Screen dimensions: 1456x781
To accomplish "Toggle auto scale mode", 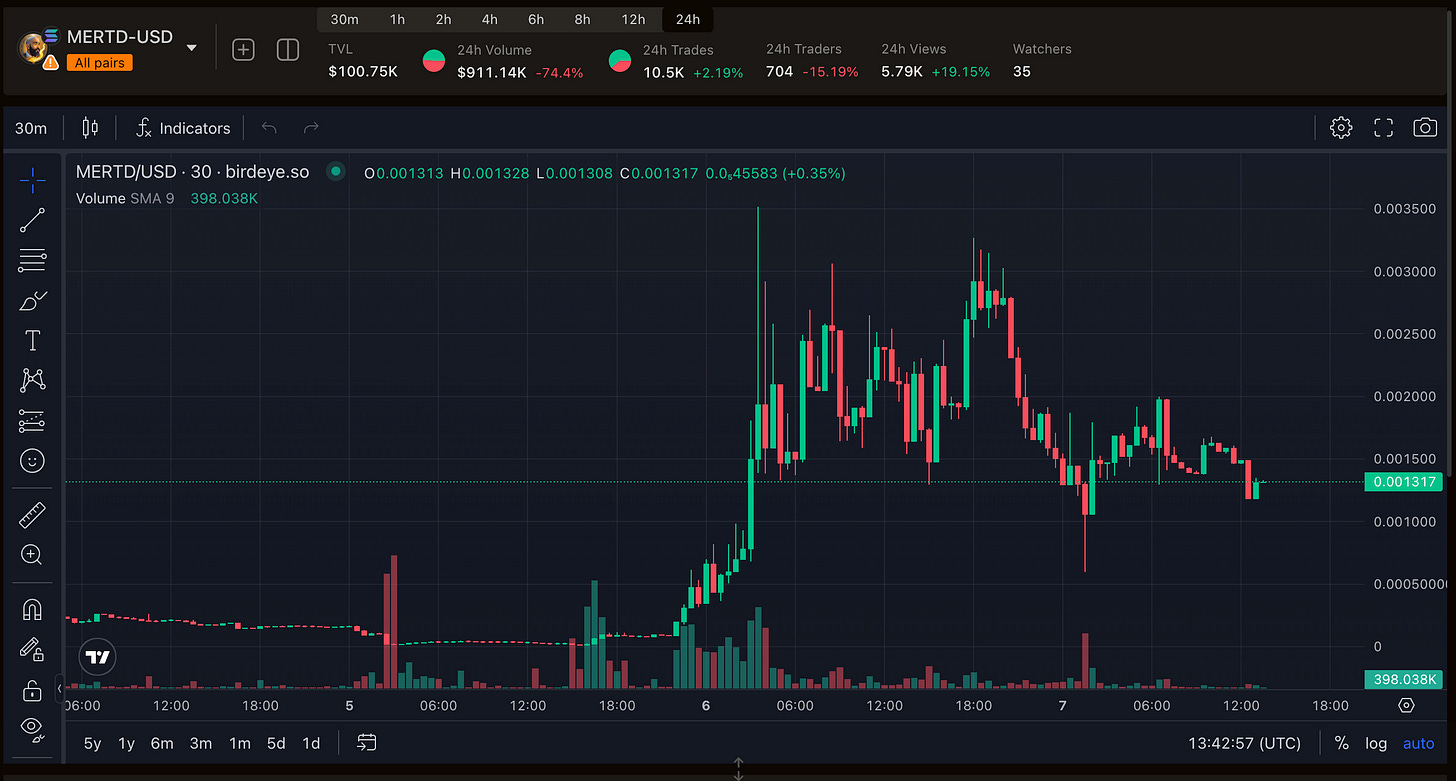I will [1418, 743].
